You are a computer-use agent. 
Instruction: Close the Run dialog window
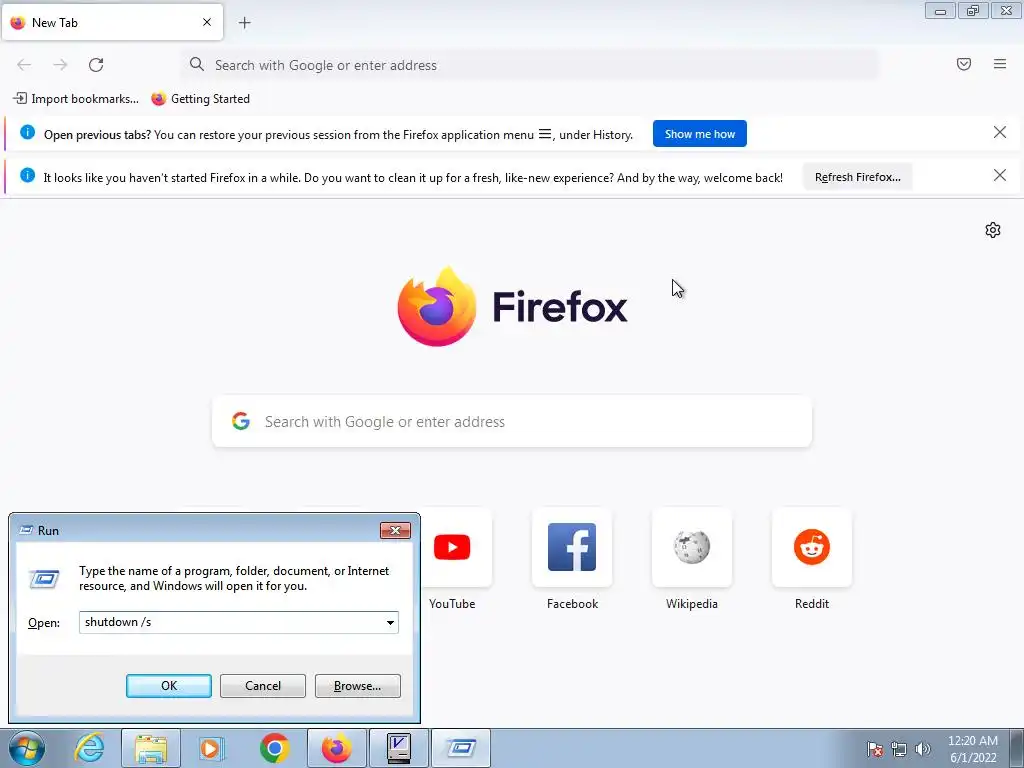[x=395, y=530]
